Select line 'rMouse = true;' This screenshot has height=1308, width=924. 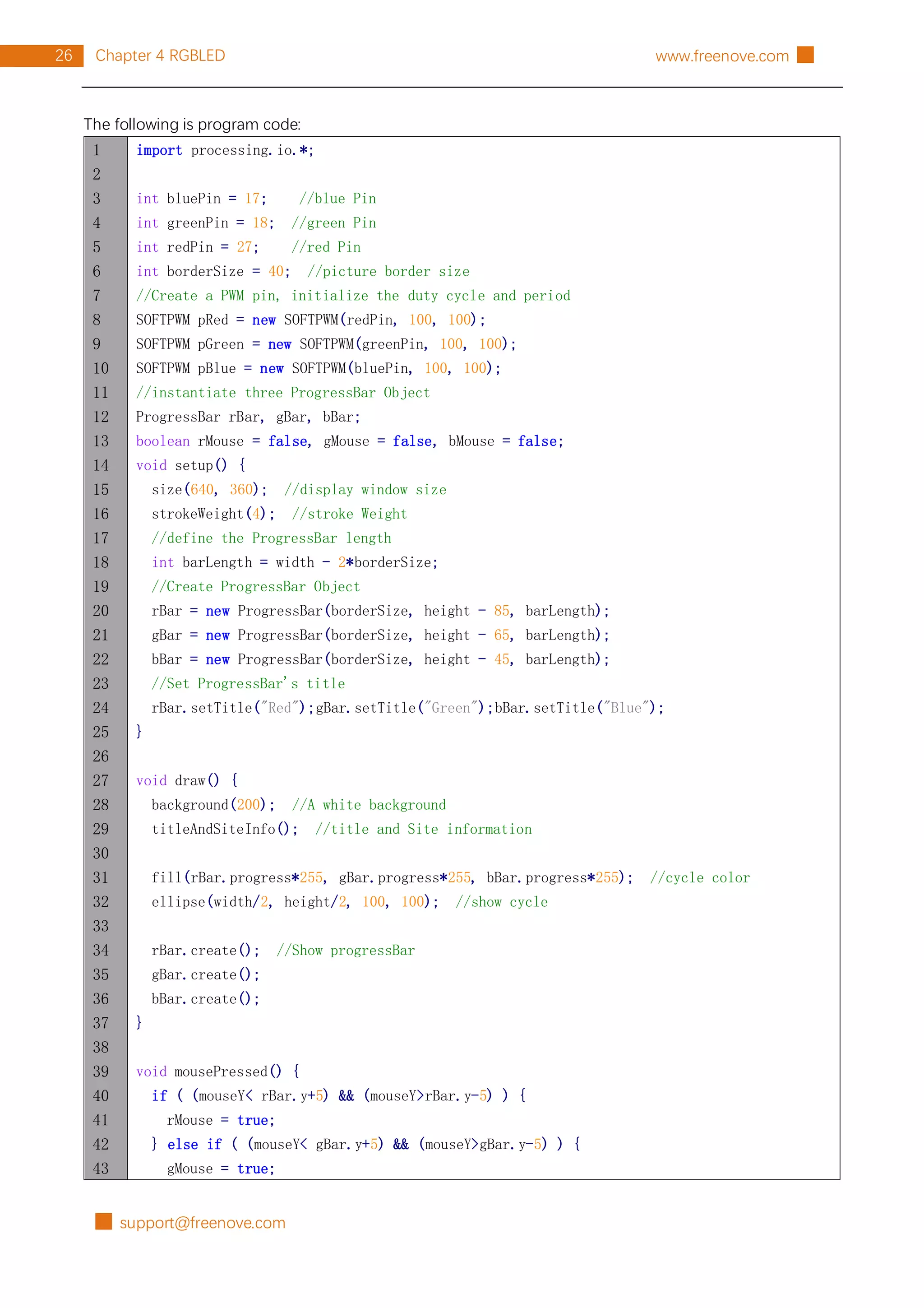point(221,1120)
